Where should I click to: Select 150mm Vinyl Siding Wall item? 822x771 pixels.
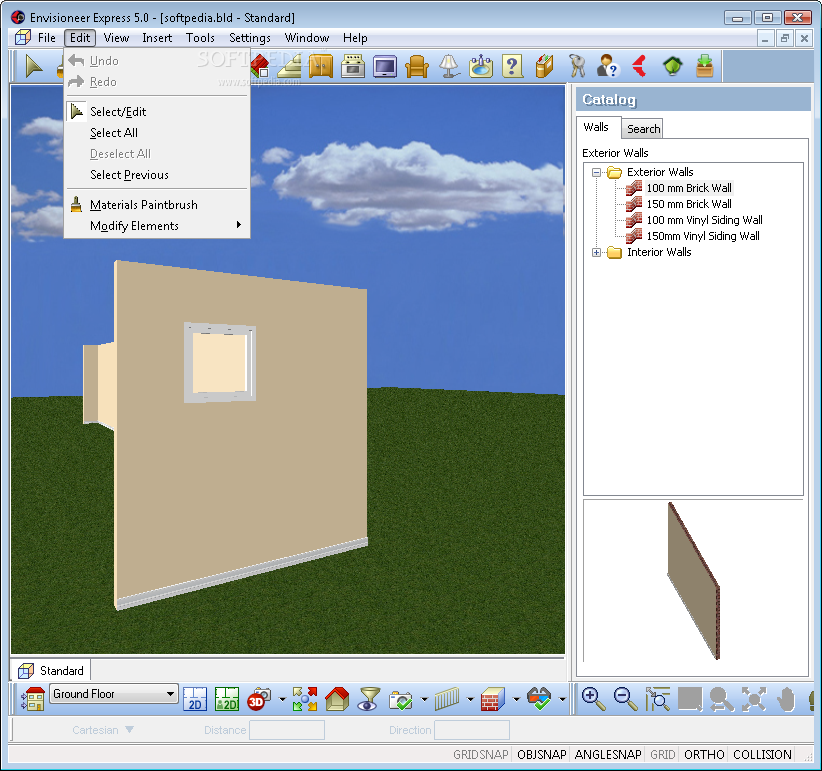click(702, 236)
